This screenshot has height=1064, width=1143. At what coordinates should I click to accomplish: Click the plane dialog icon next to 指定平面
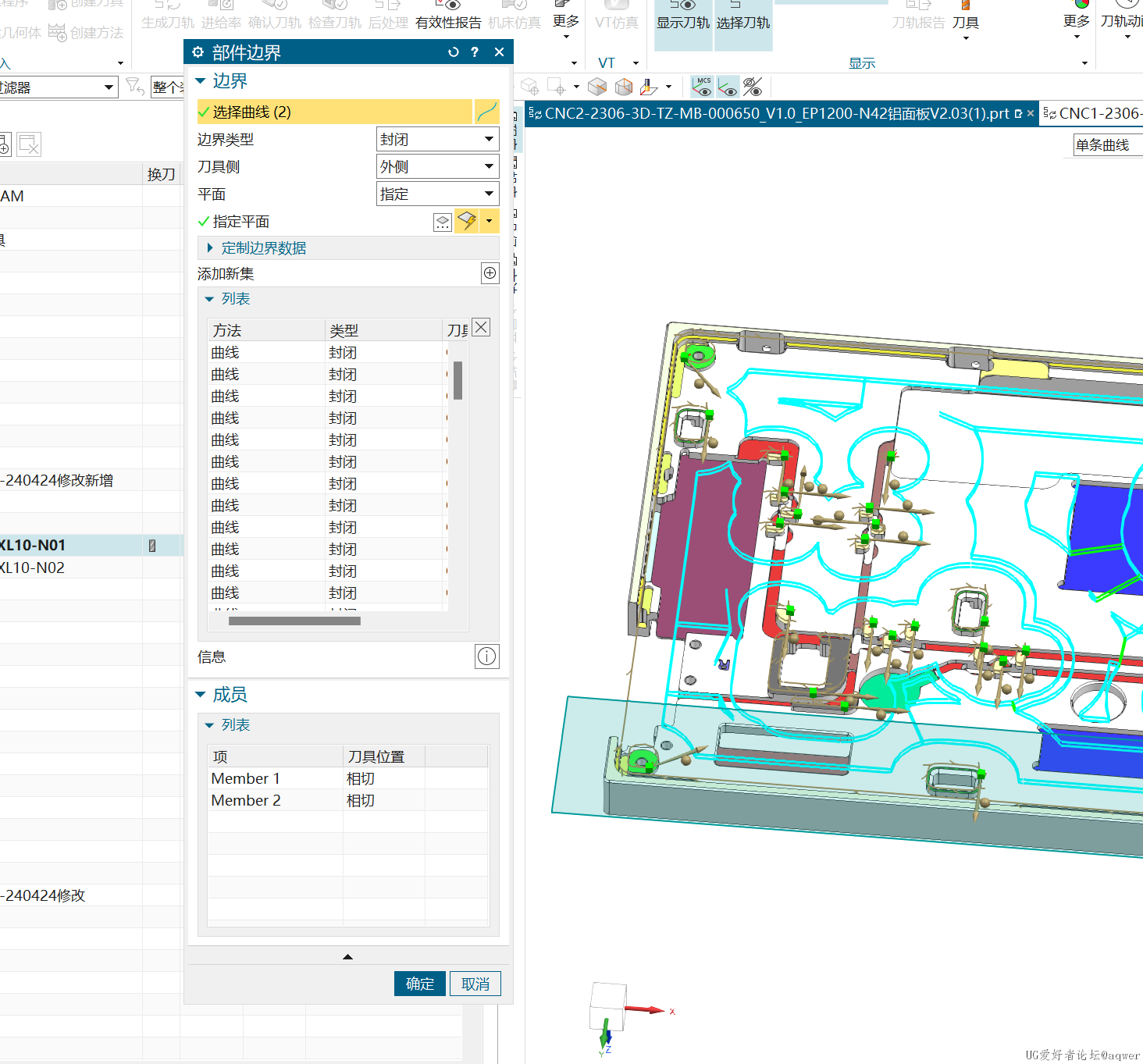443,222
